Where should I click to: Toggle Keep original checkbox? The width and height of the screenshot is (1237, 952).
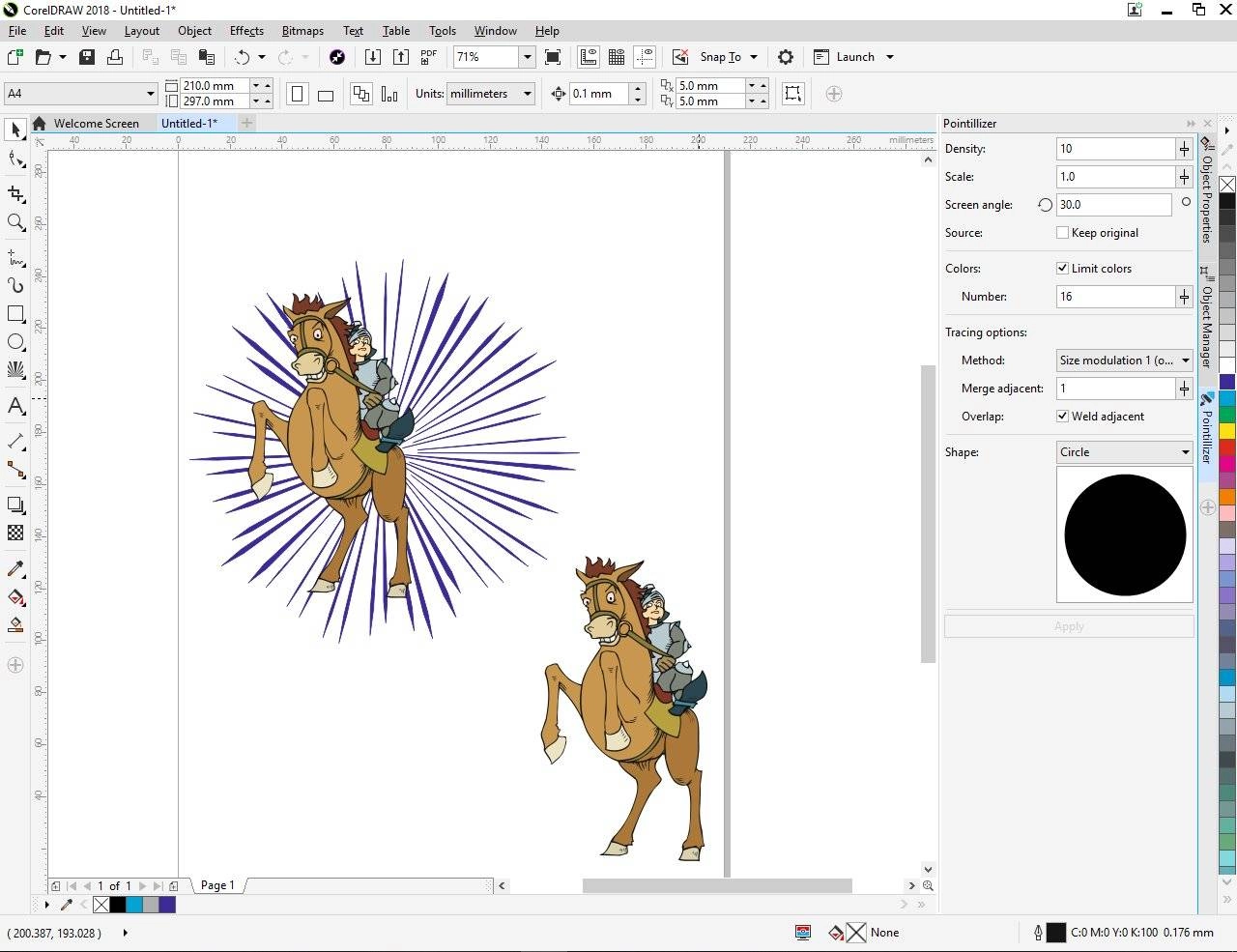pyautogui.click(x=1063, y=233)
